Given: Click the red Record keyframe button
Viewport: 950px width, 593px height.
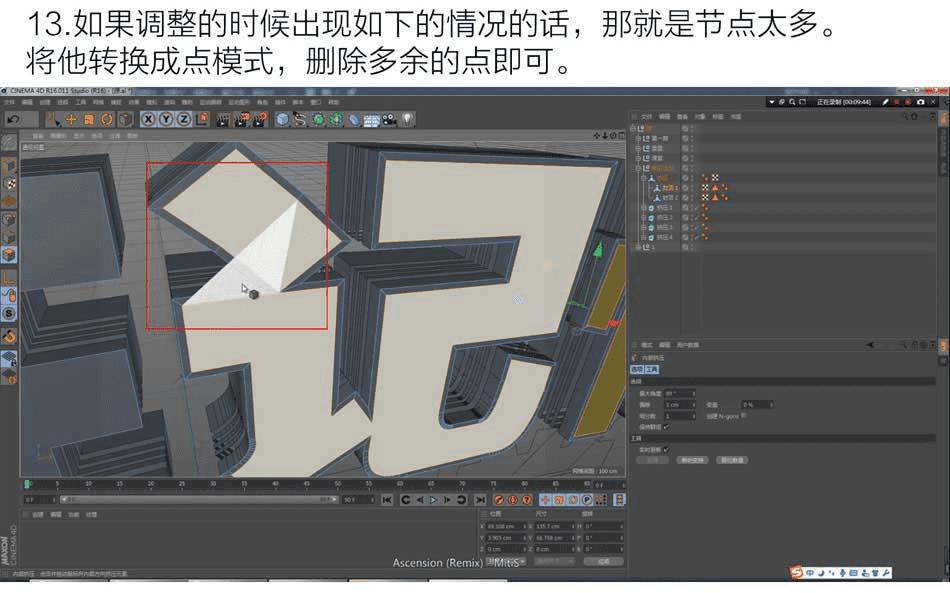Looking at the screenshot, I should click(x=499, y=500).
